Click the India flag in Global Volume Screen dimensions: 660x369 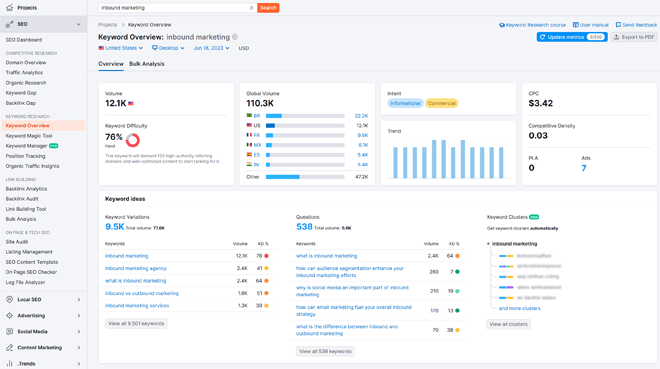pos(249,165)
